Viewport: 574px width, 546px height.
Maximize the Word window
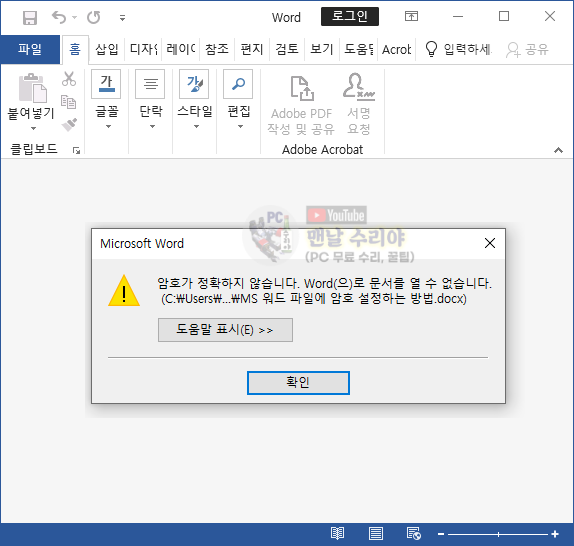(x=504, y=16)
